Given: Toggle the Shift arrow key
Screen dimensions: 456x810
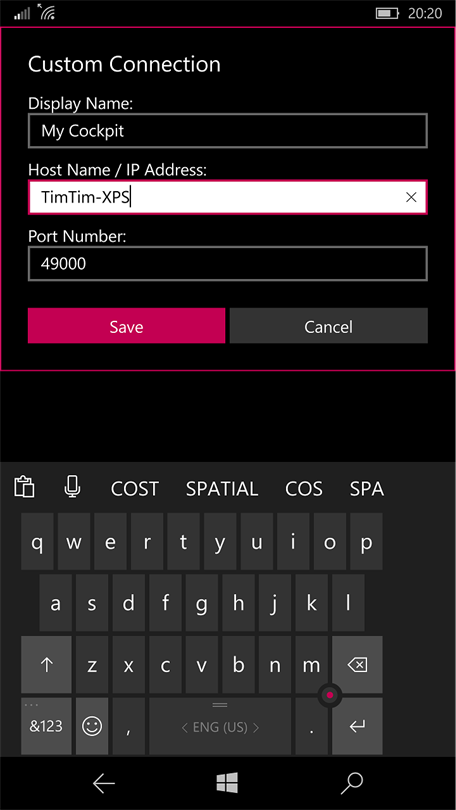Looking at the screenshot, I should click(46, 664).
